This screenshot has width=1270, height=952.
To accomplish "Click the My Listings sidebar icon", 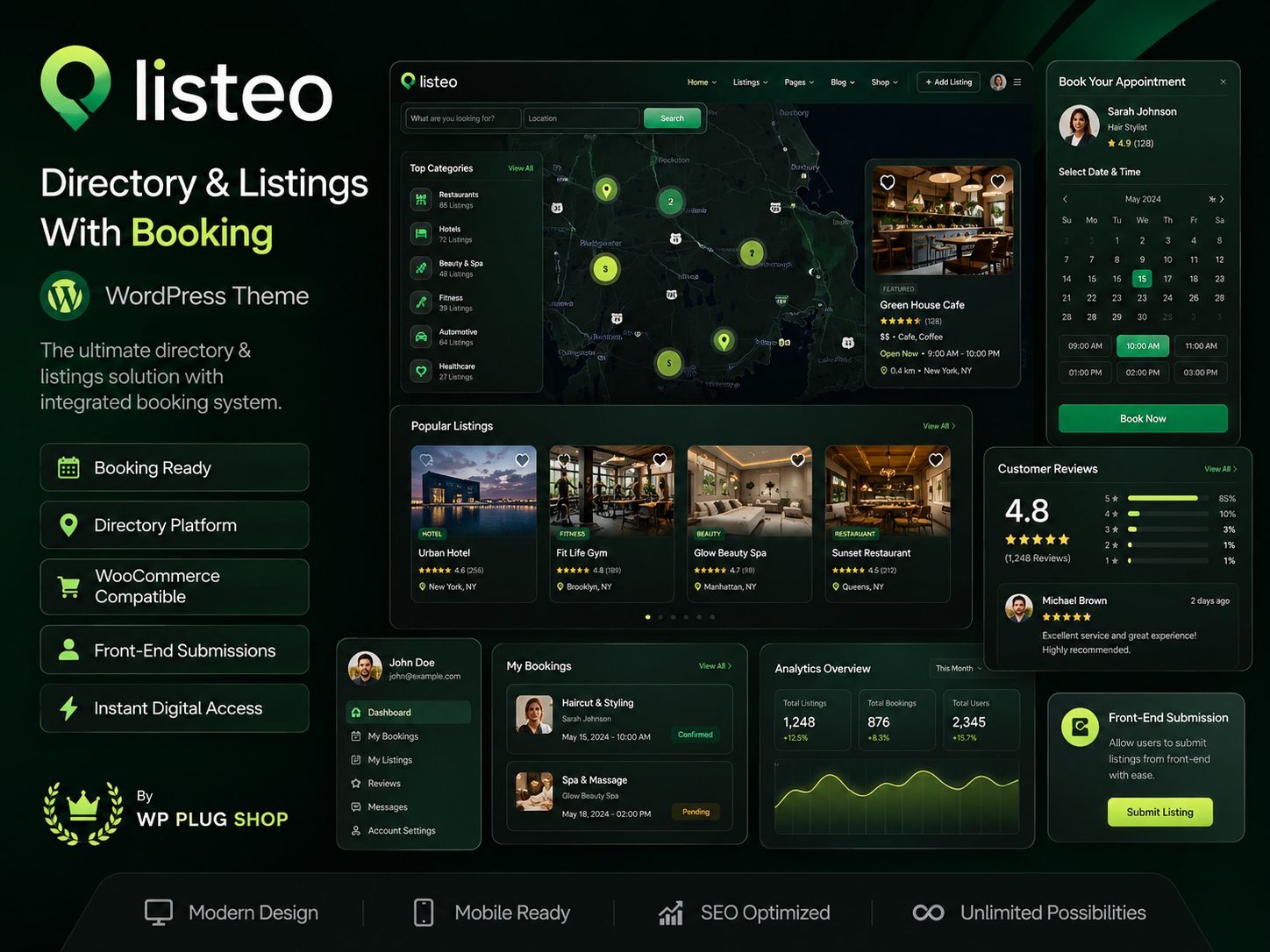I will [x=355, y=760].
